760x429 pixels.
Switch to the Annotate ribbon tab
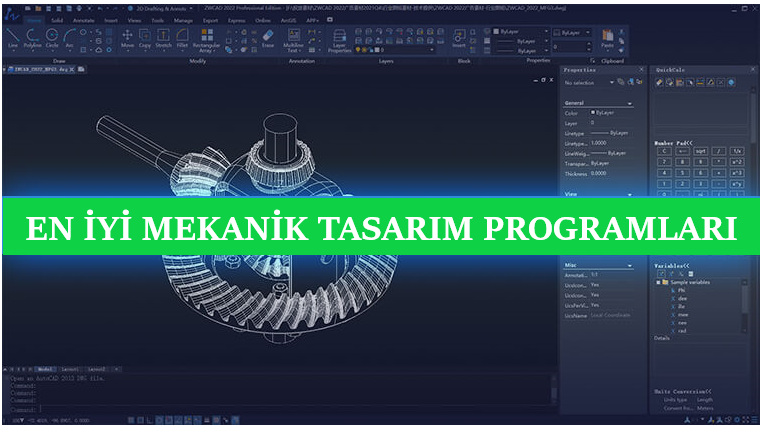pyautogui.click(x=84, y=19)
